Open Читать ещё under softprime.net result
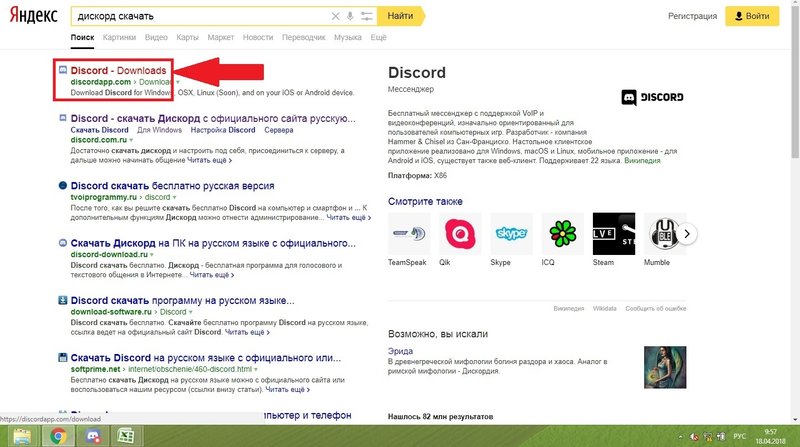The width and height of the screenshot is (800, 447). point(287,389)
